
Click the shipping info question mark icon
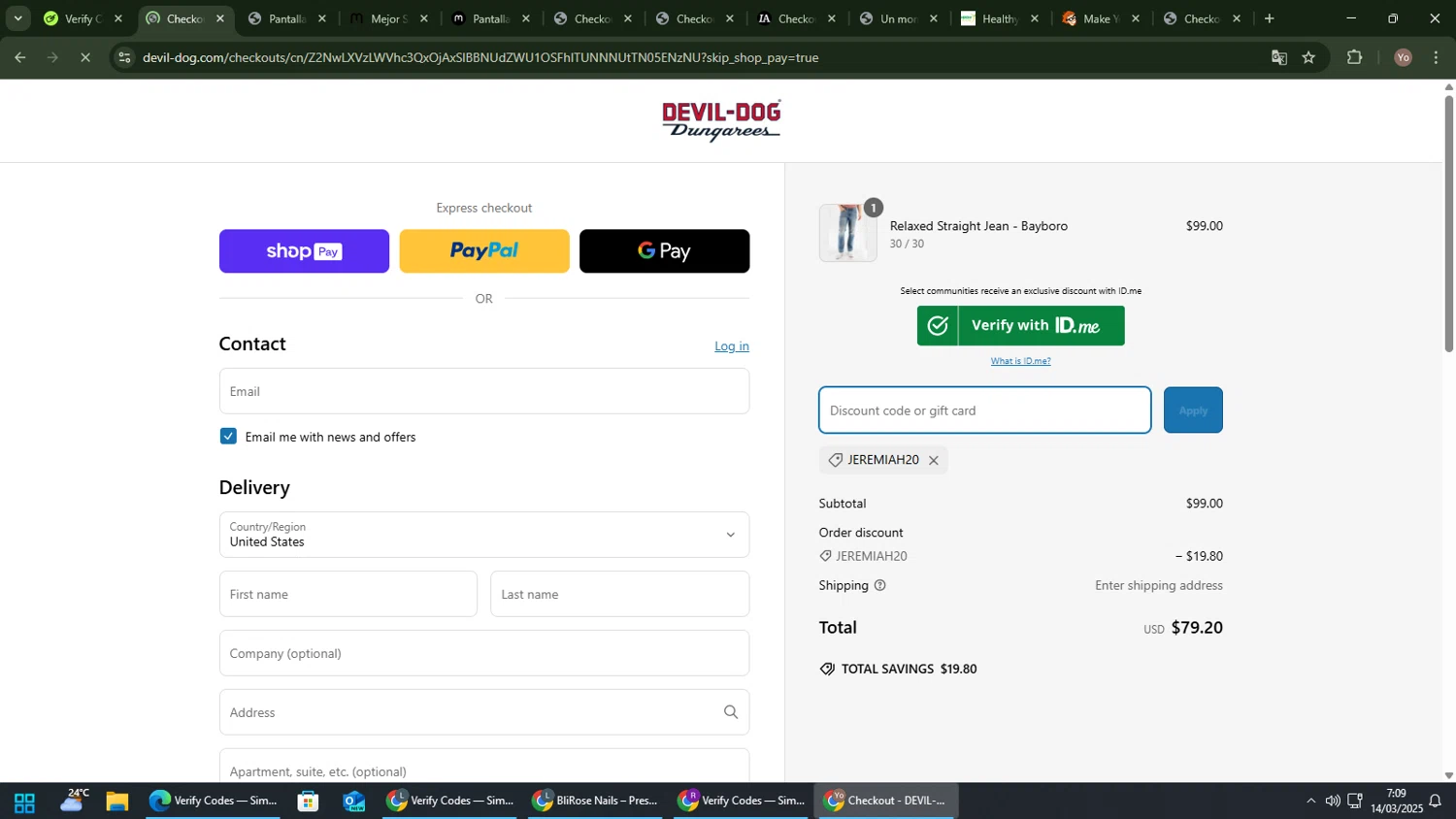point(880,585)
